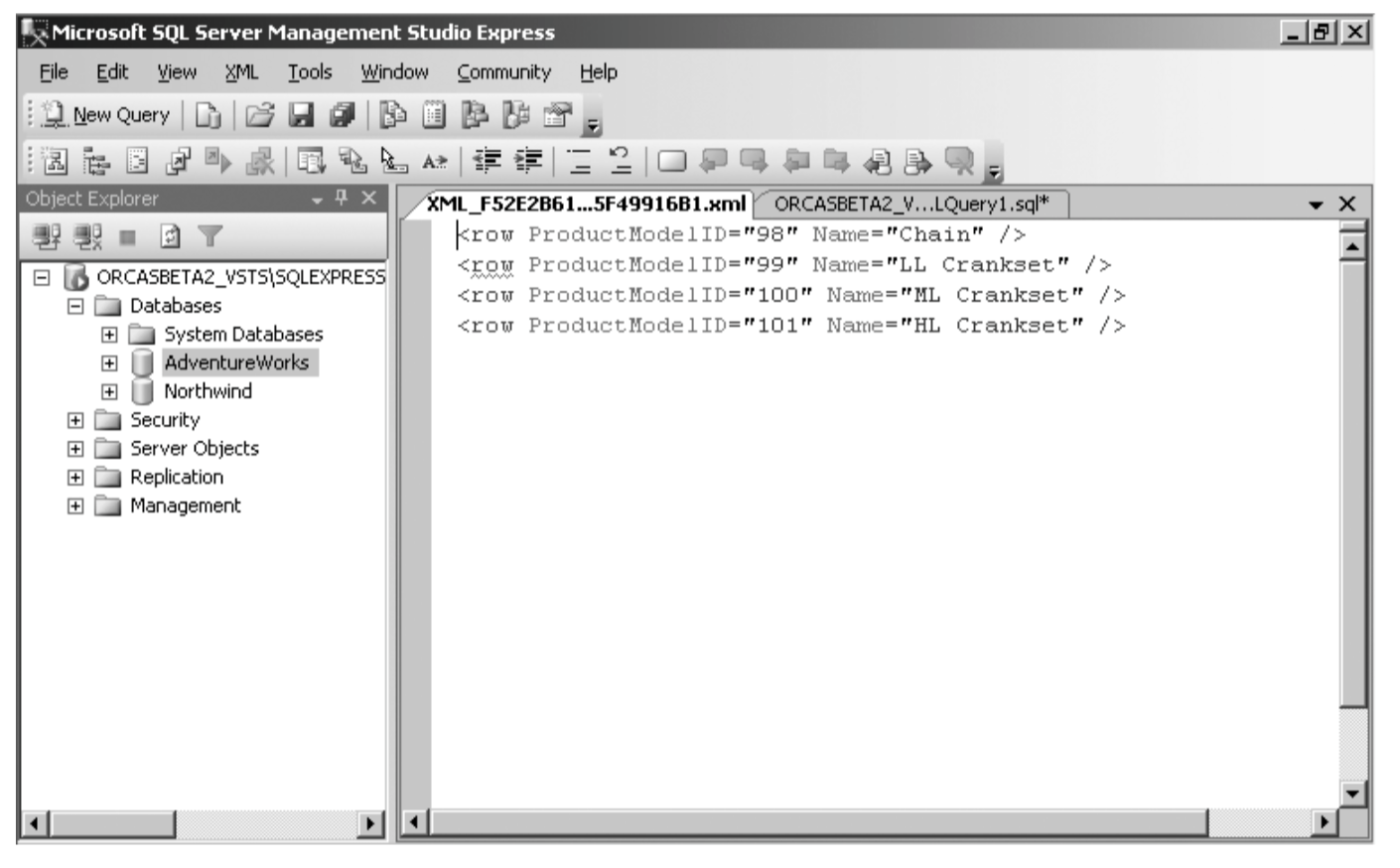Image resolution: width=1400 pixels, height=868 pixels.
Task: Click the funnel Filter icon in Object Explorer
Action: (210, 236)
